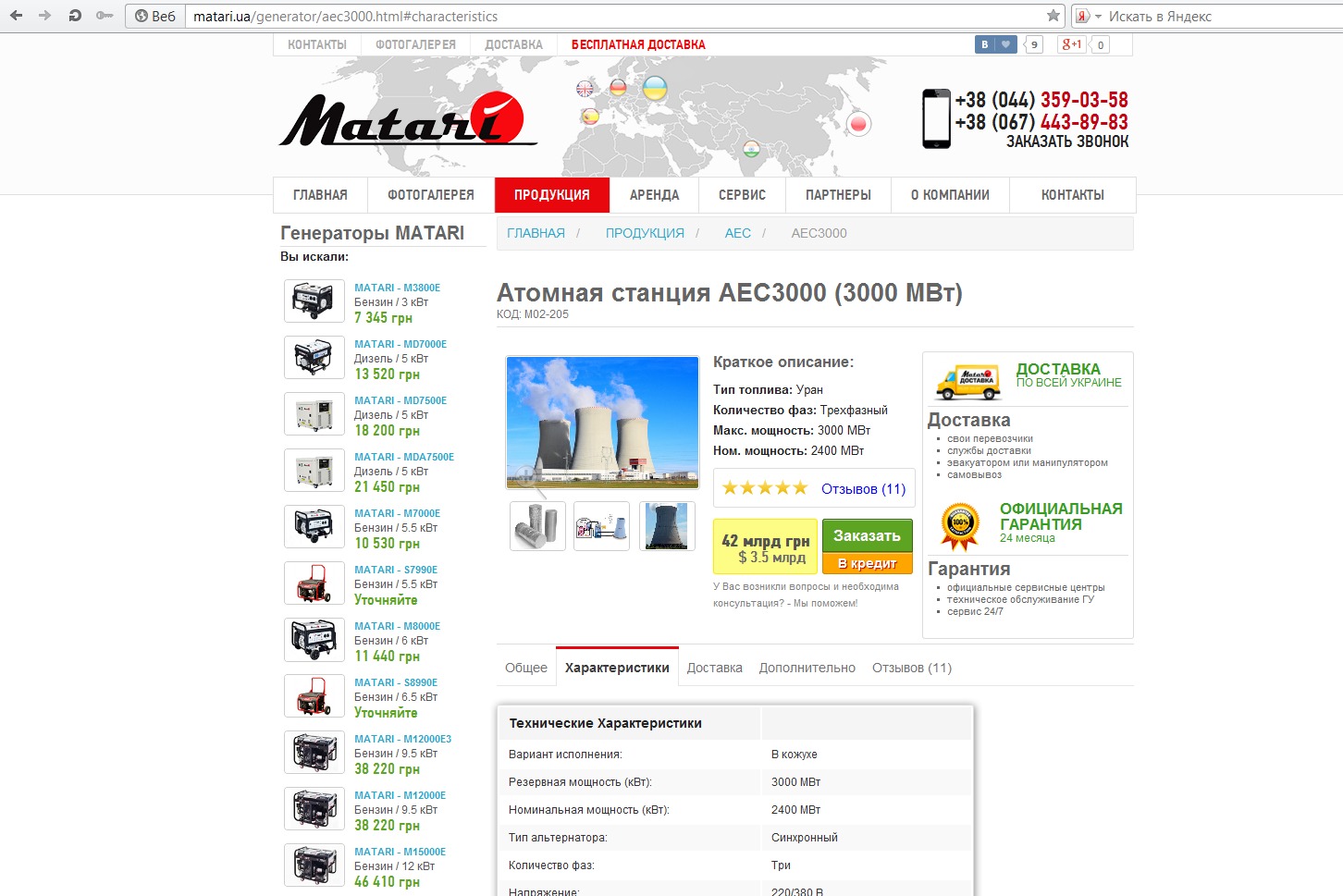The height and width of the screenshot is (896, 1343).
Task: Click the ЗАКАЗАТЬ ЗВОНОК link
Action: coord(1067,141)
